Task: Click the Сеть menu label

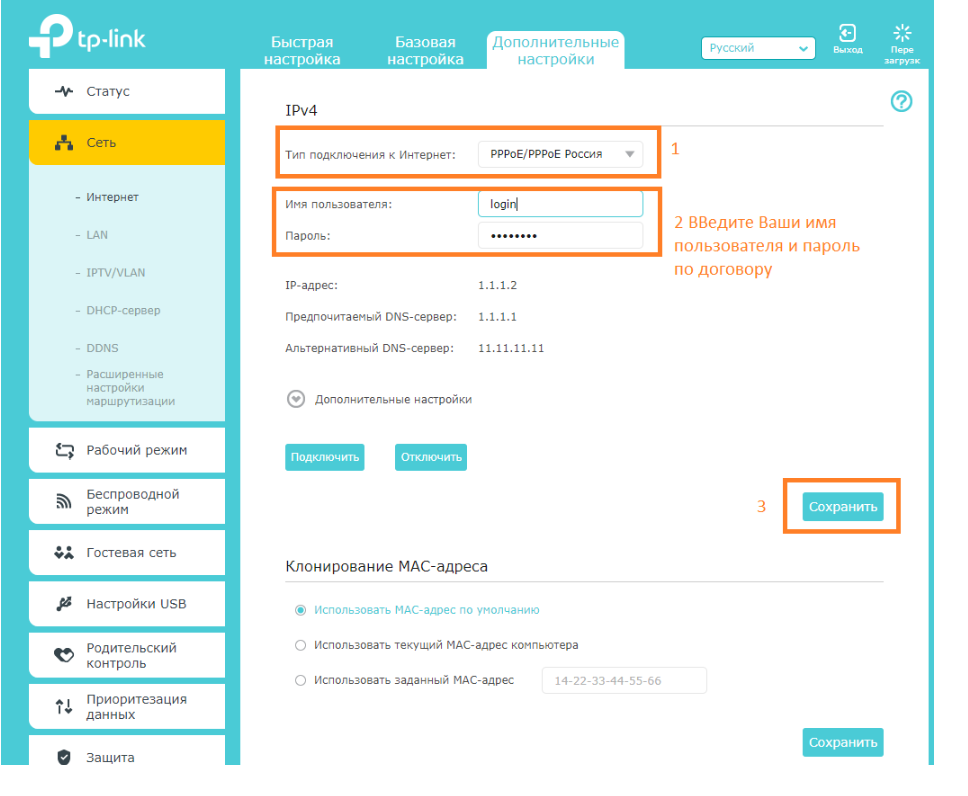Action: [101, 143]
